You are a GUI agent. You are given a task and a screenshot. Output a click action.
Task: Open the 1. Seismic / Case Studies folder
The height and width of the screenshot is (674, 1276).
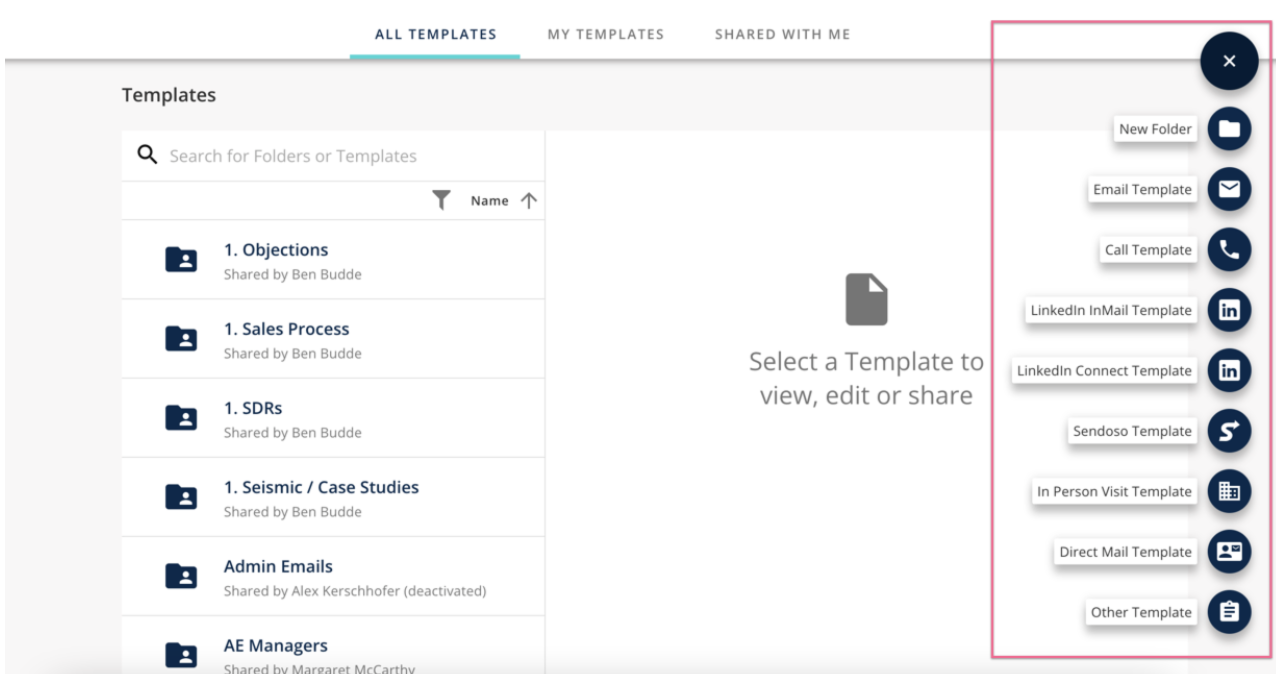321,488
